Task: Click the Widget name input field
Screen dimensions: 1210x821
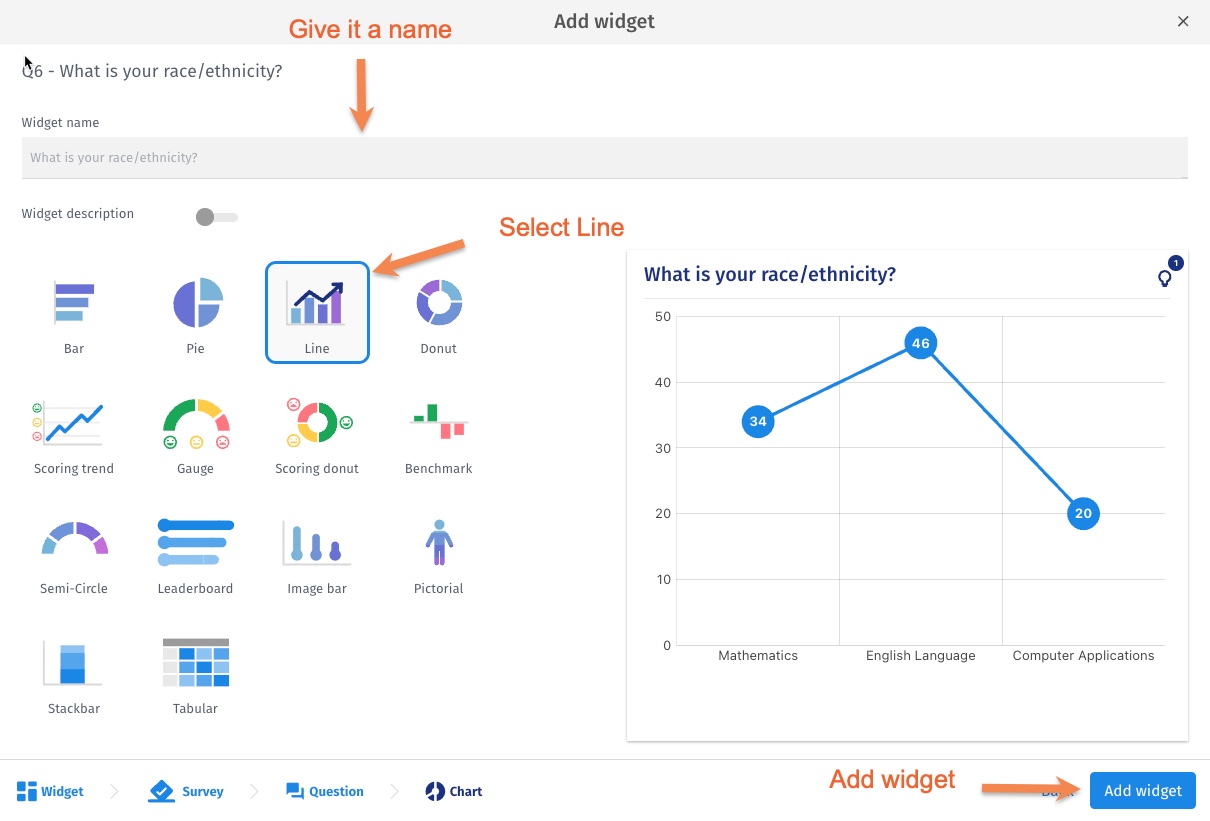Action: coord(604,158)
